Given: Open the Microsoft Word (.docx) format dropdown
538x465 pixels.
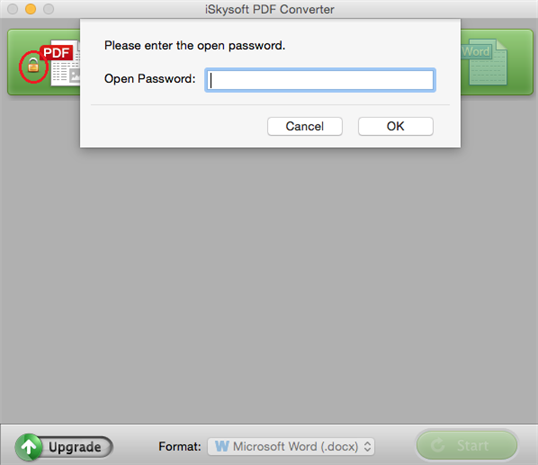Looking at the screenshot, I should [x=291, y=446].
